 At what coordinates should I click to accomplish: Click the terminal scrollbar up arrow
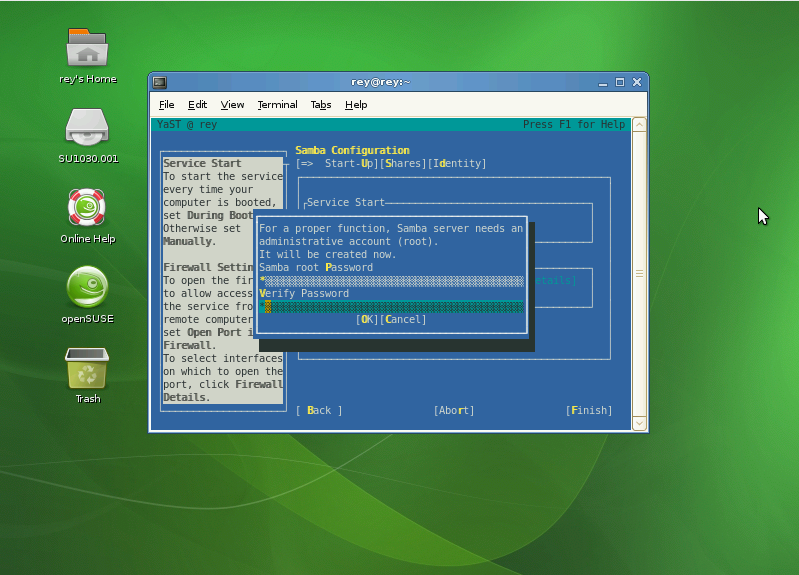(x=639, y=125)
